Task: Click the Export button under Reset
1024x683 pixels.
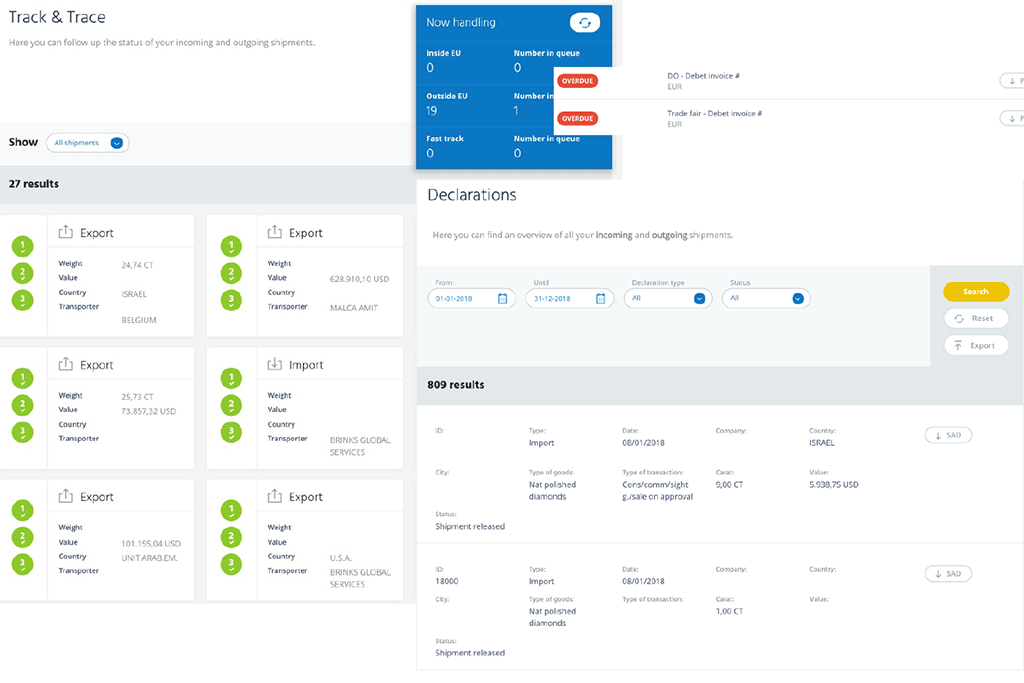Action: tap(975, 345)
